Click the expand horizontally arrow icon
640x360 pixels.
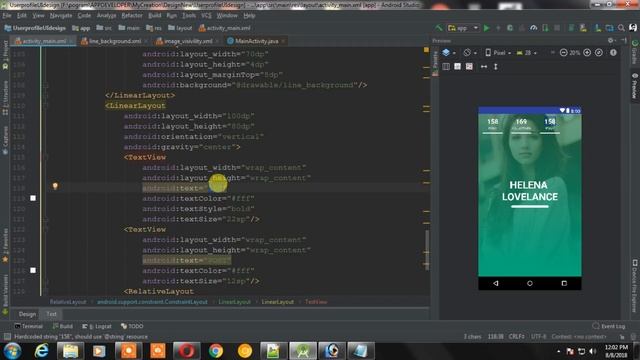click(484, 67)
